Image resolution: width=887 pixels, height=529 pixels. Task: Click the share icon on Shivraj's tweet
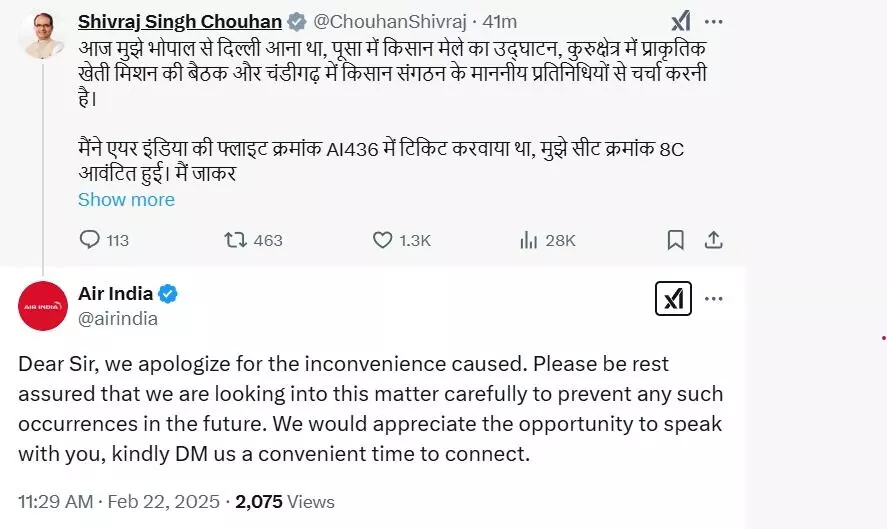[x=713, y=240]
